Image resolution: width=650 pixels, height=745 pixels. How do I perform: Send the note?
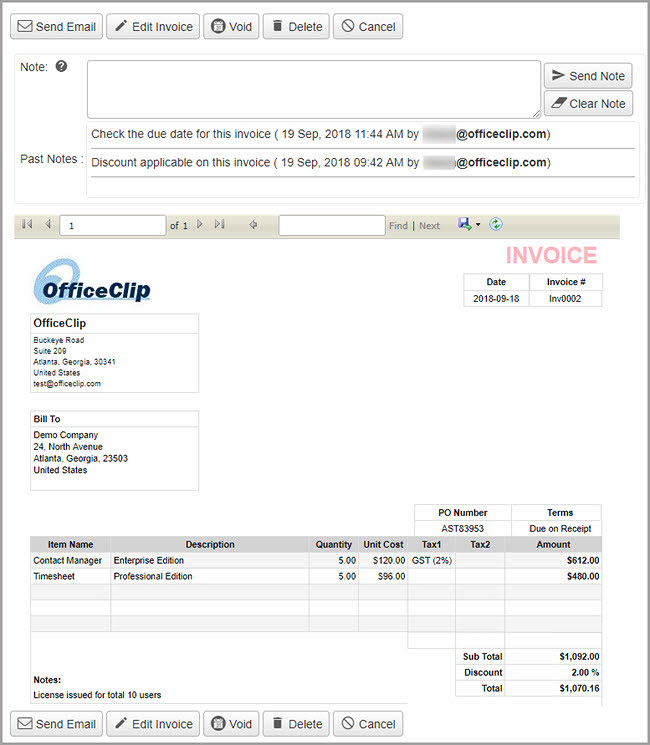pos(587,76)
